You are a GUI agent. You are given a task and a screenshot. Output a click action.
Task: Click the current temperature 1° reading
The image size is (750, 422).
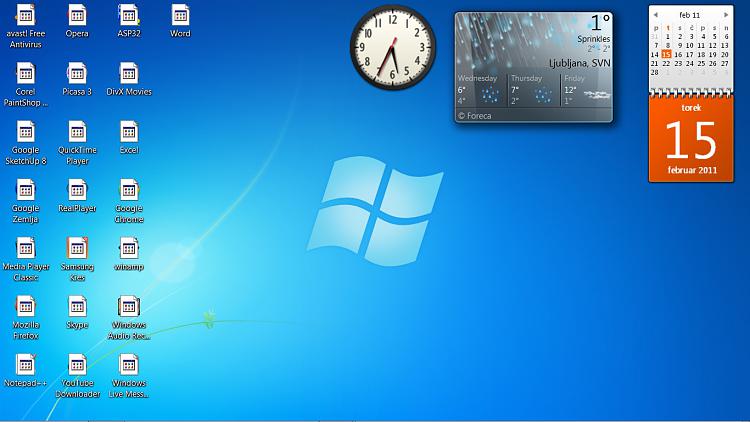pyautogui.click(x=600, y=22)
